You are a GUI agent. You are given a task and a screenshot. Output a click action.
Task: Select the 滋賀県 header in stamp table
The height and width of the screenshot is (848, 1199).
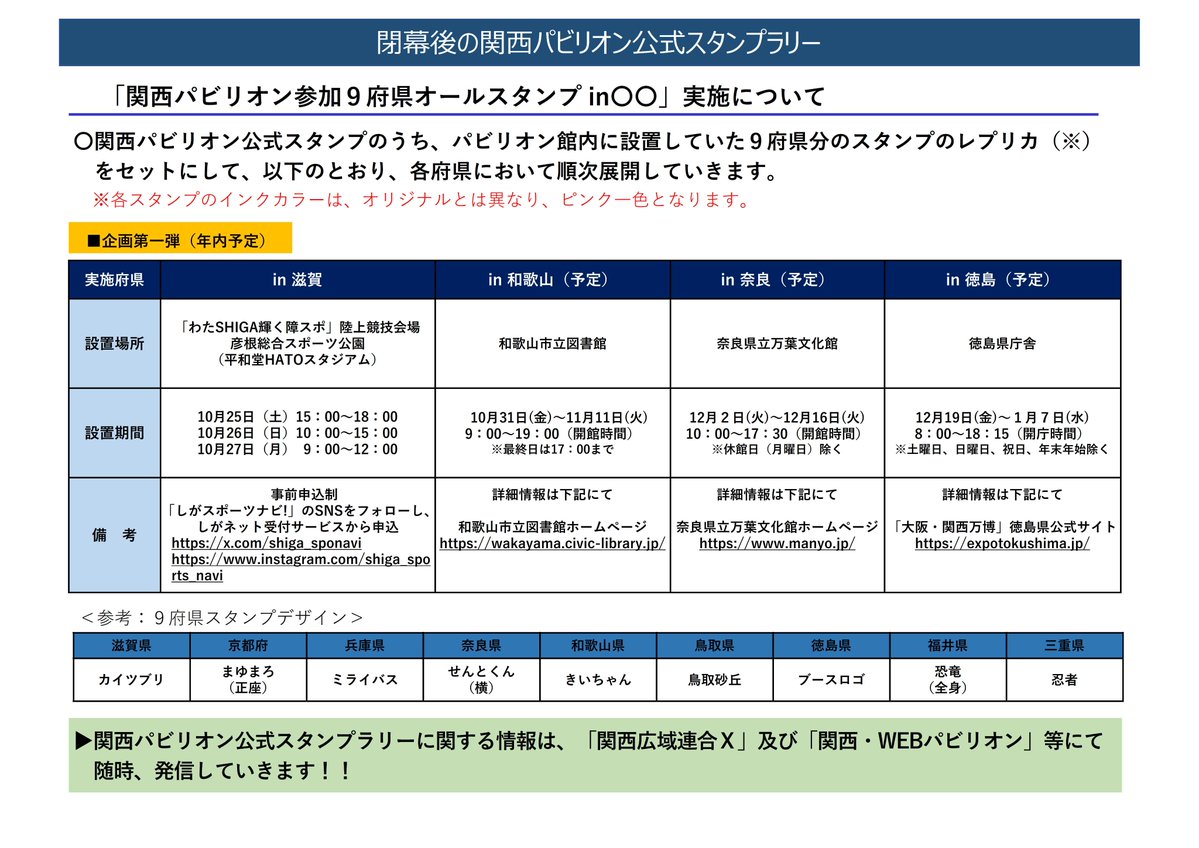coord(132,645)
